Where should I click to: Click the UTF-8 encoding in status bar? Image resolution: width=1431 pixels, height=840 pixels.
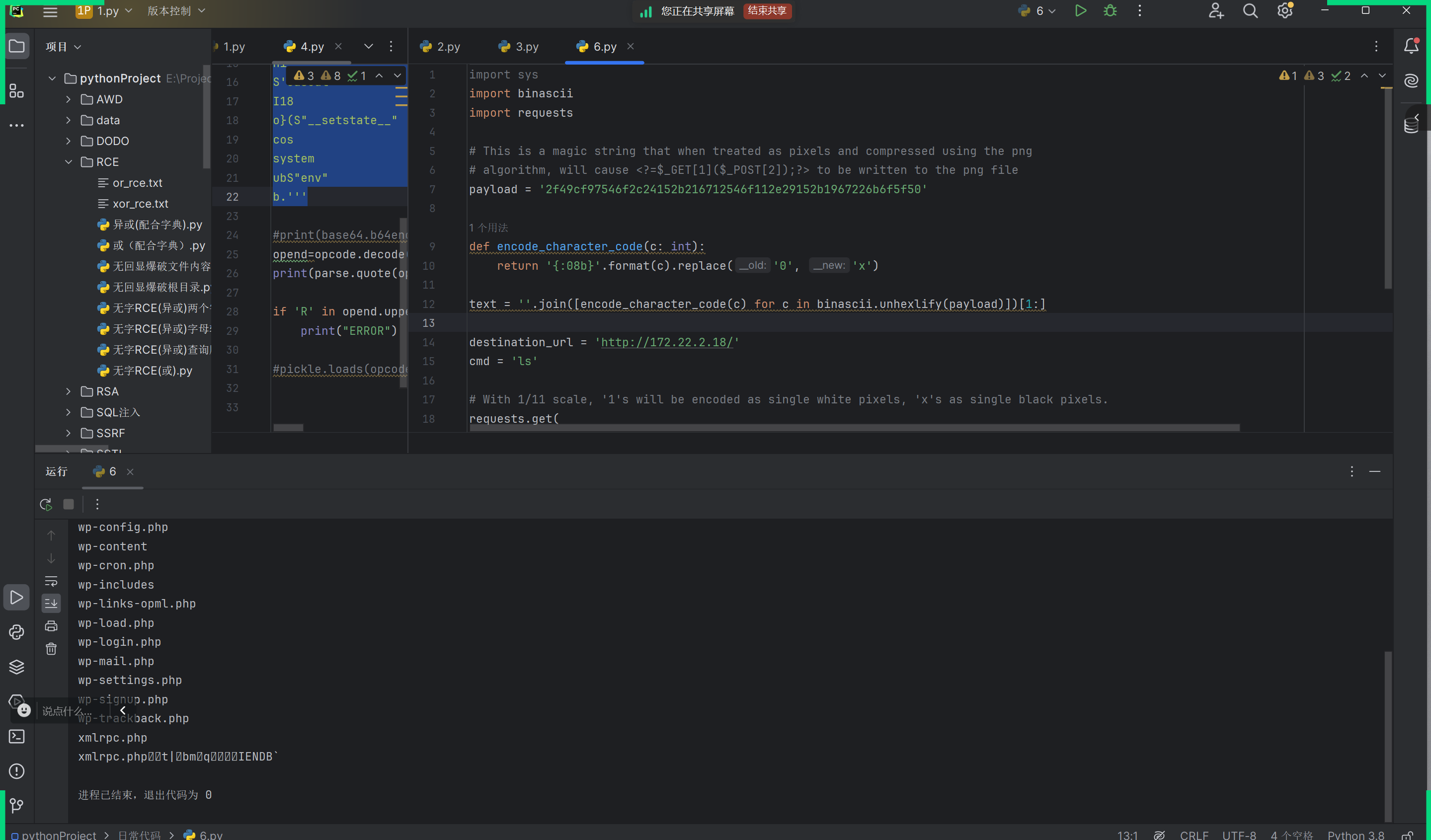1239,835
